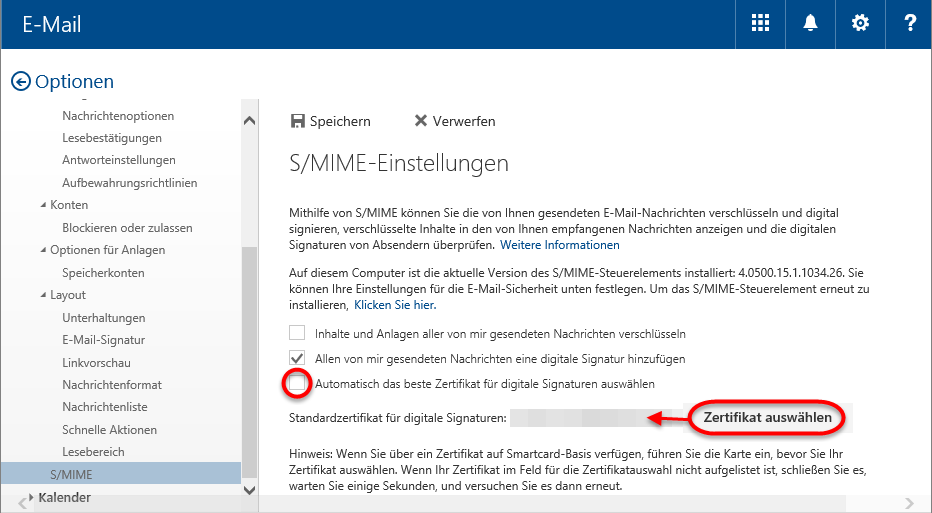Enable encryption of all sent messages checkbox
932x513 pixels.
pos(297,333)
